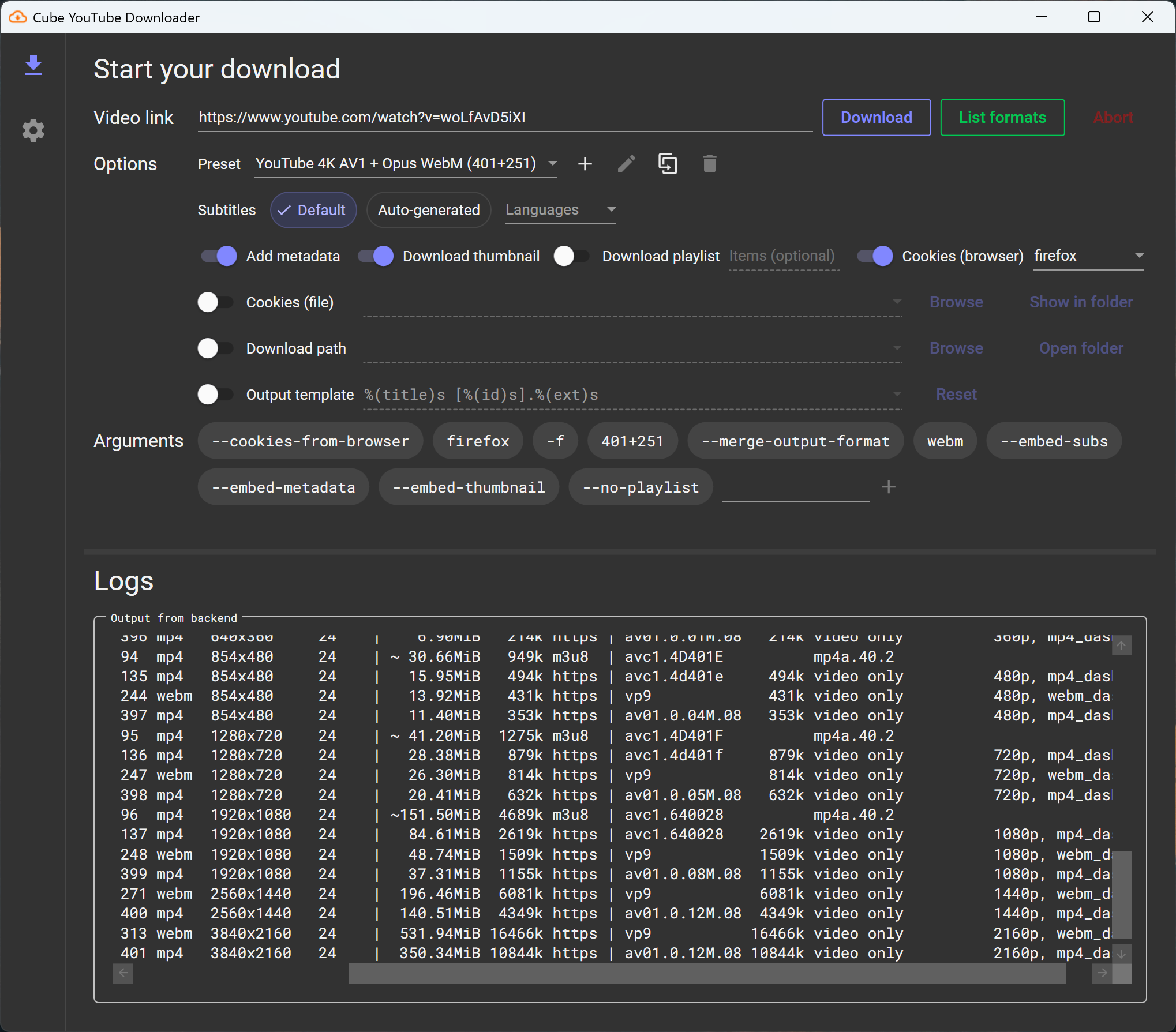Select the Auto-generated subtitles chip

point(428,210)
